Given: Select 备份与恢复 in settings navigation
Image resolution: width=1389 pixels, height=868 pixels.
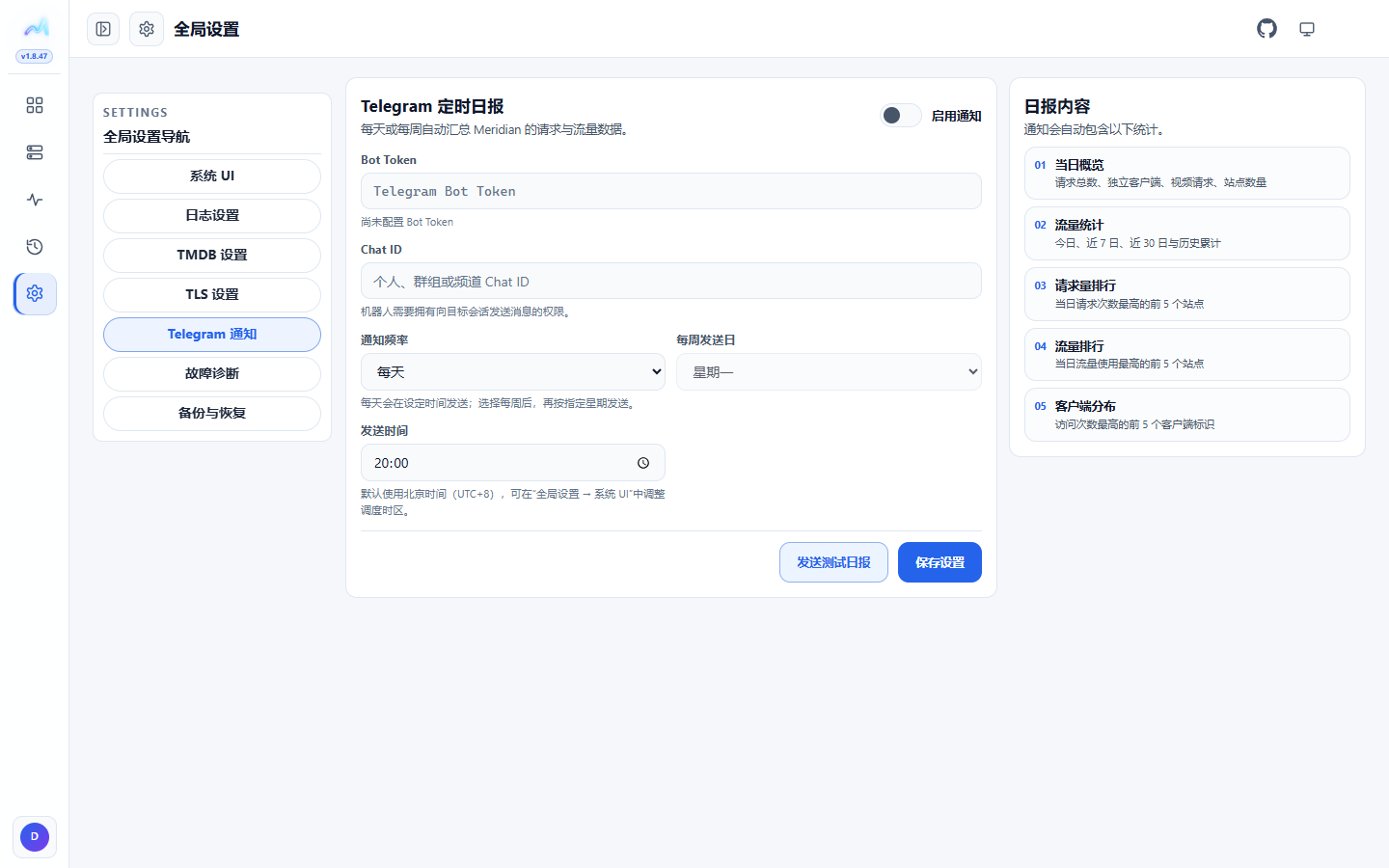Looking at the screenshot, I should click(x=212, y=414).
